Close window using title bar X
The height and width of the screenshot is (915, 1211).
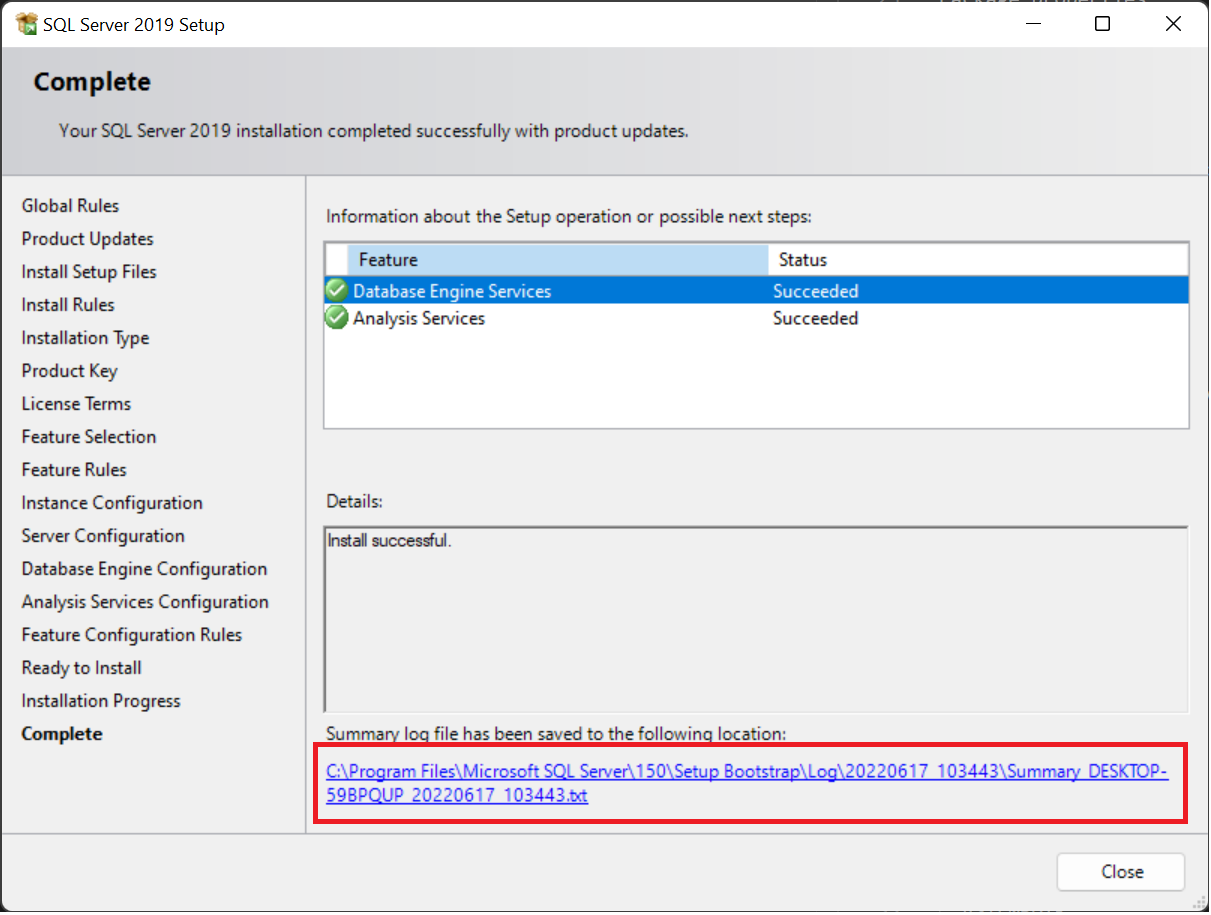(x=1173, y=25)
